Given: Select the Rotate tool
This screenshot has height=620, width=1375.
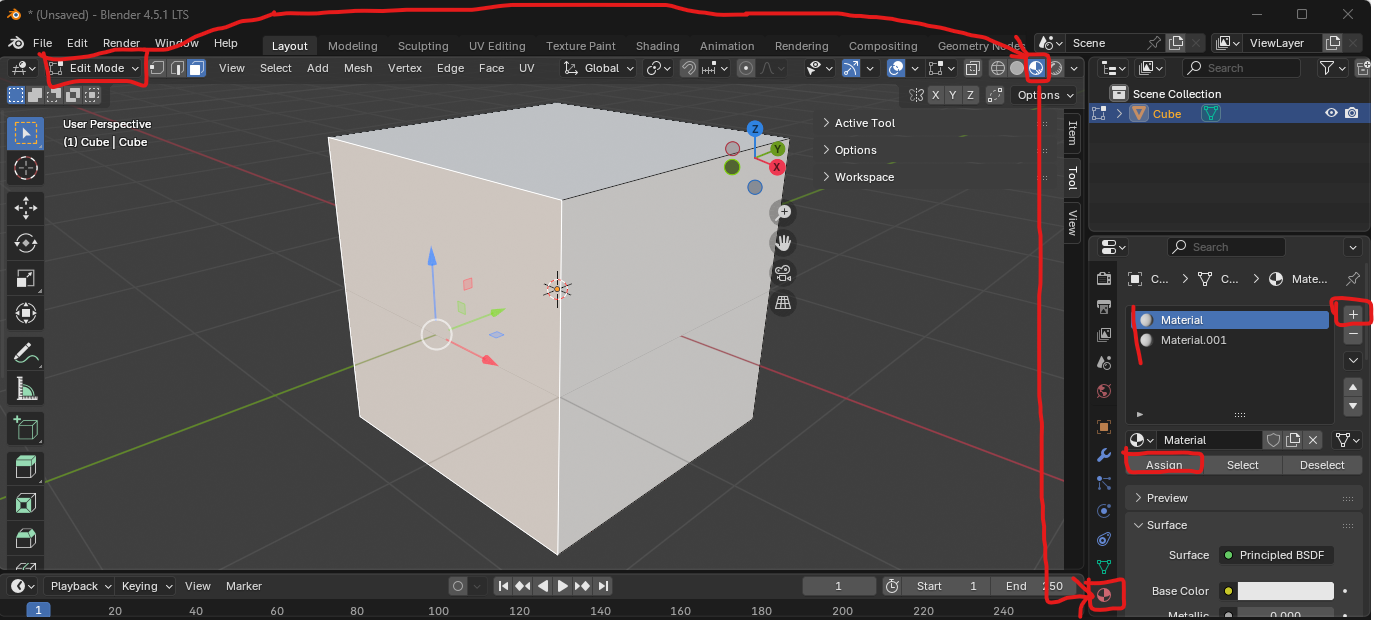Looking at the screenshot, I should pyautogui.click(x=26, y=243).
